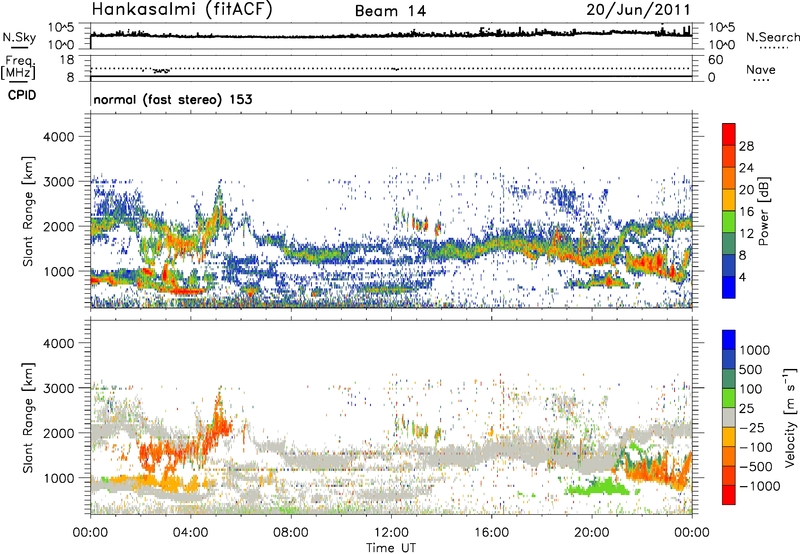Click the '100' Velocity colorbar value
Screen dimensions: 800x554
(x=751, y=389)
